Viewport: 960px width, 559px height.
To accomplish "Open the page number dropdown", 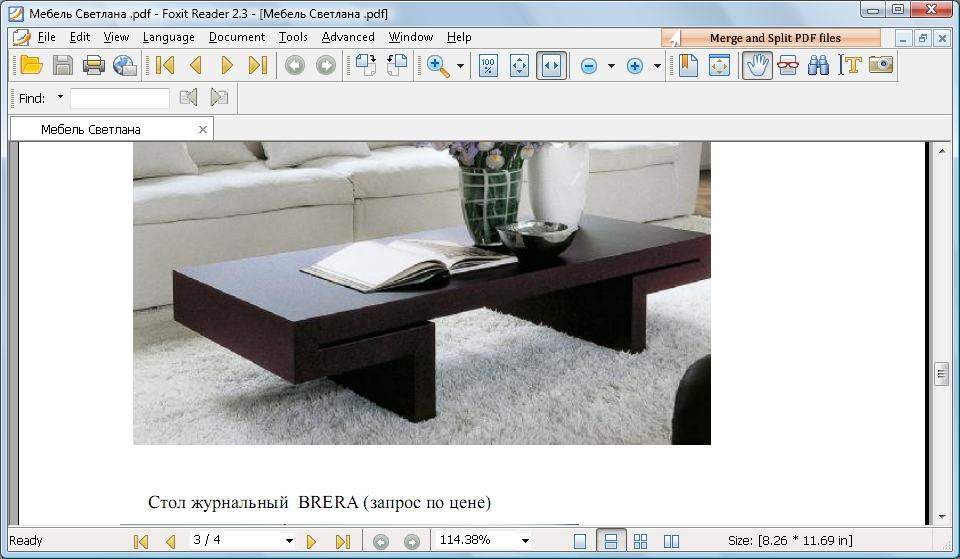I will 289,541.
